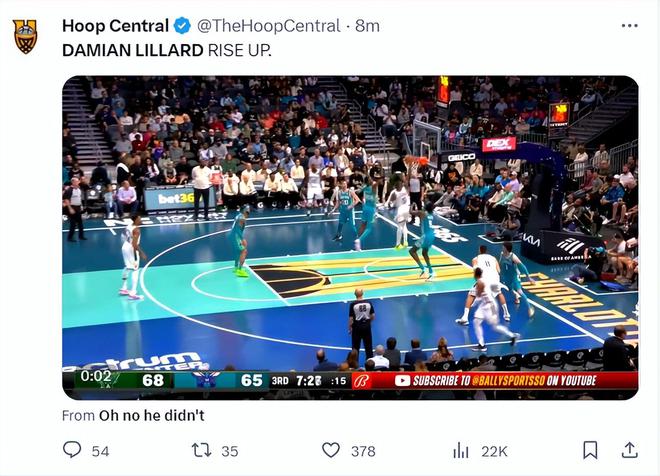Like the tweet with heart icon
The height and width of the screenshot is (476, 660).
[330, 450]
